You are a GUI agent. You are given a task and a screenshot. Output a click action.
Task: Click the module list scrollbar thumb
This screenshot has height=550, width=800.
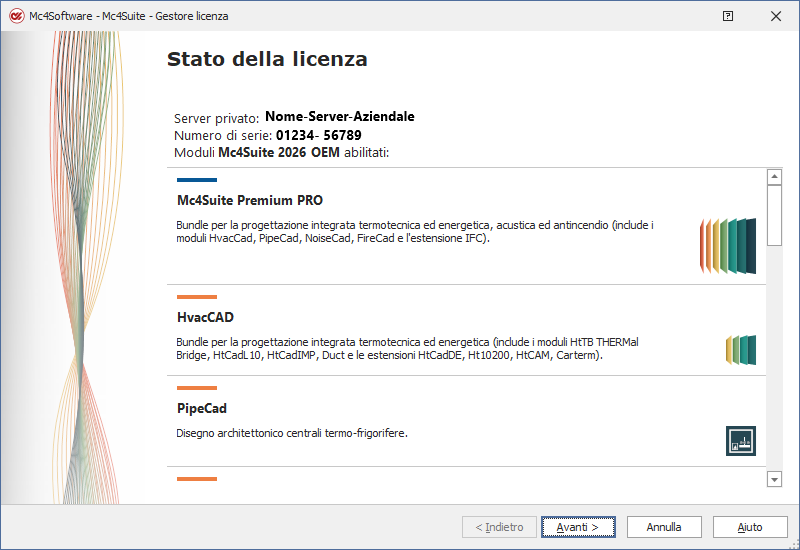(x=774, y=215)
